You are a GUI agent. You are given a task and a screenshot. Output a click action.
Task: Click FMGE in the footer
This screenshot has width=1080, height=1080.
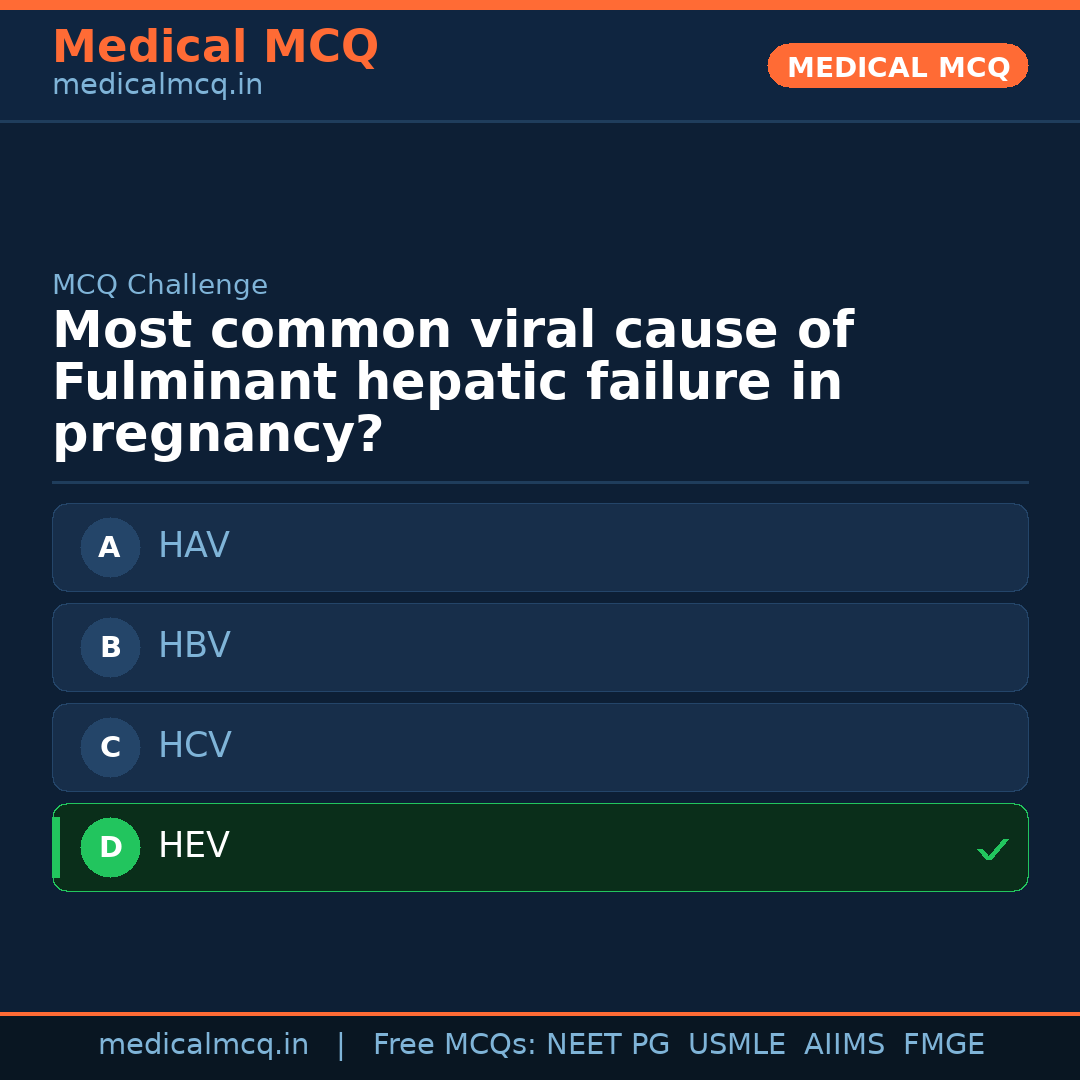(x=943, y=1045)
